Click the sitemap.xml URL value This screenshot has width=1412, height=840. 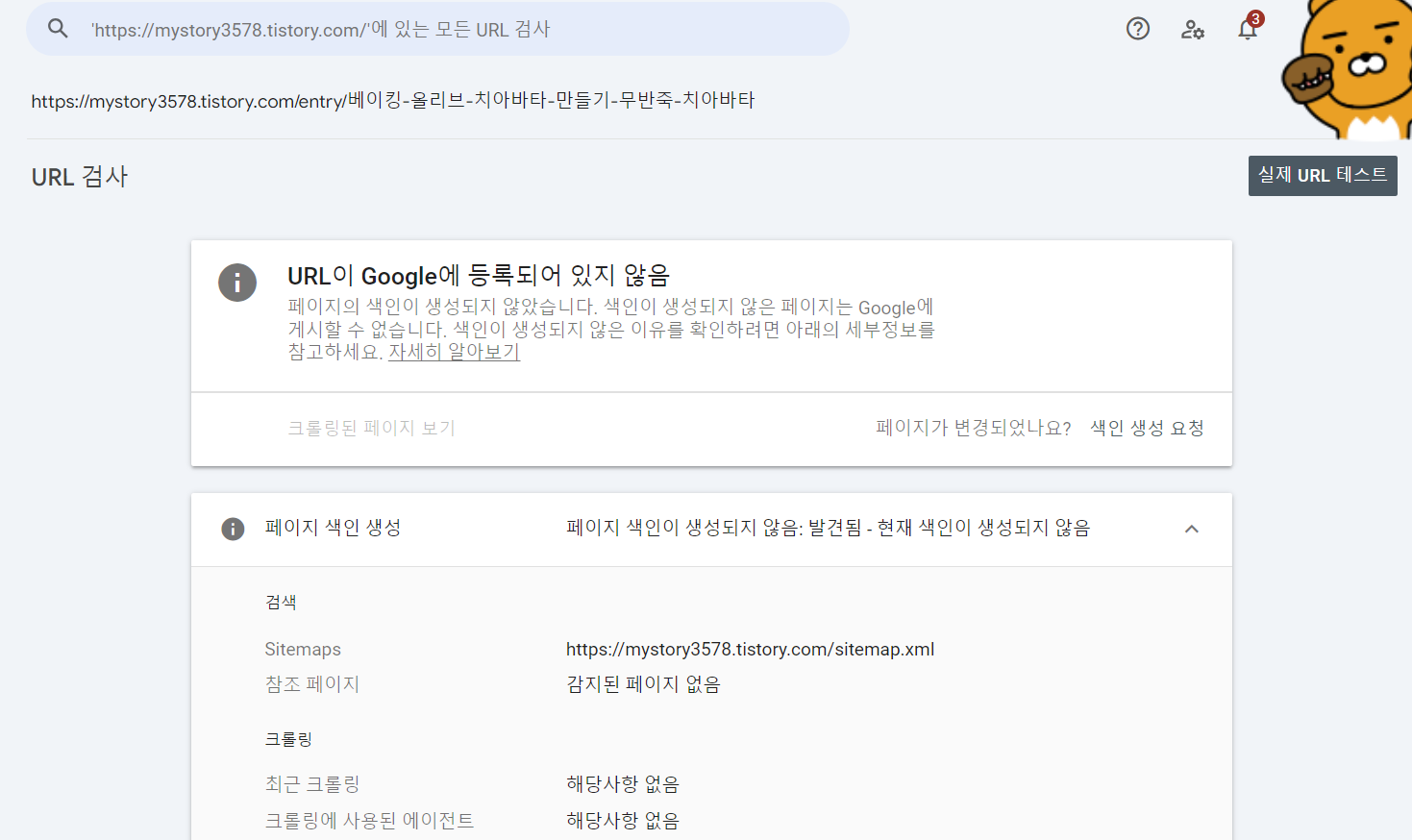(750, 650)
